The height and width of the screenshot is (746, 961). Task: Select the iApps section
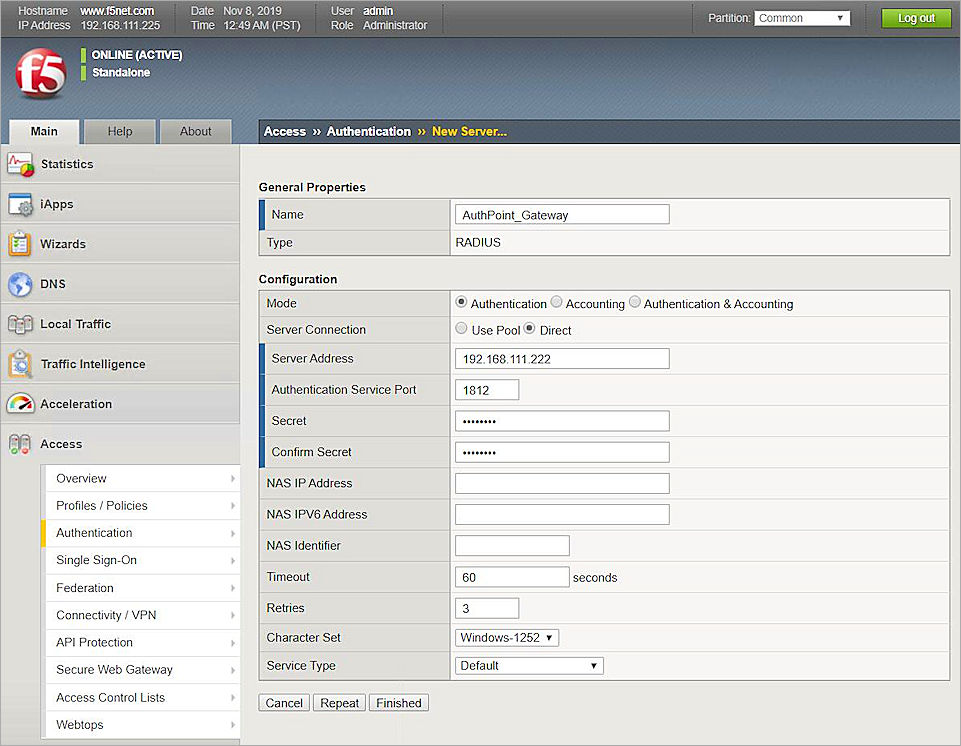click(55, 204)
